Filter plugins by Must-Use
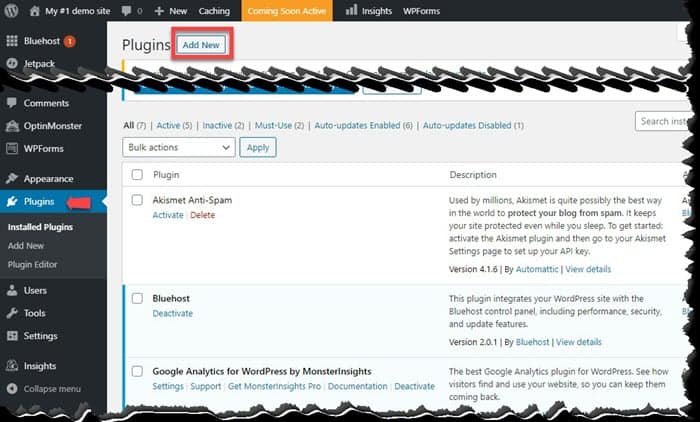 point(273,125)
